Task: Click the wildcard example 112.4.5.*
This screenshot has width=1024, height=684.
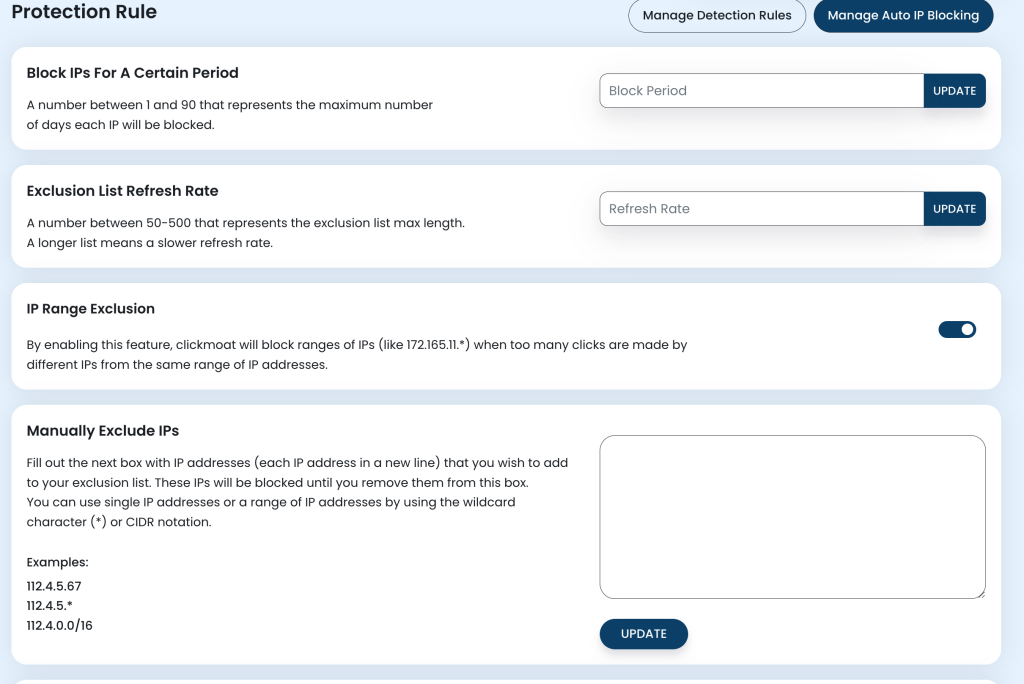Action: 50,606
